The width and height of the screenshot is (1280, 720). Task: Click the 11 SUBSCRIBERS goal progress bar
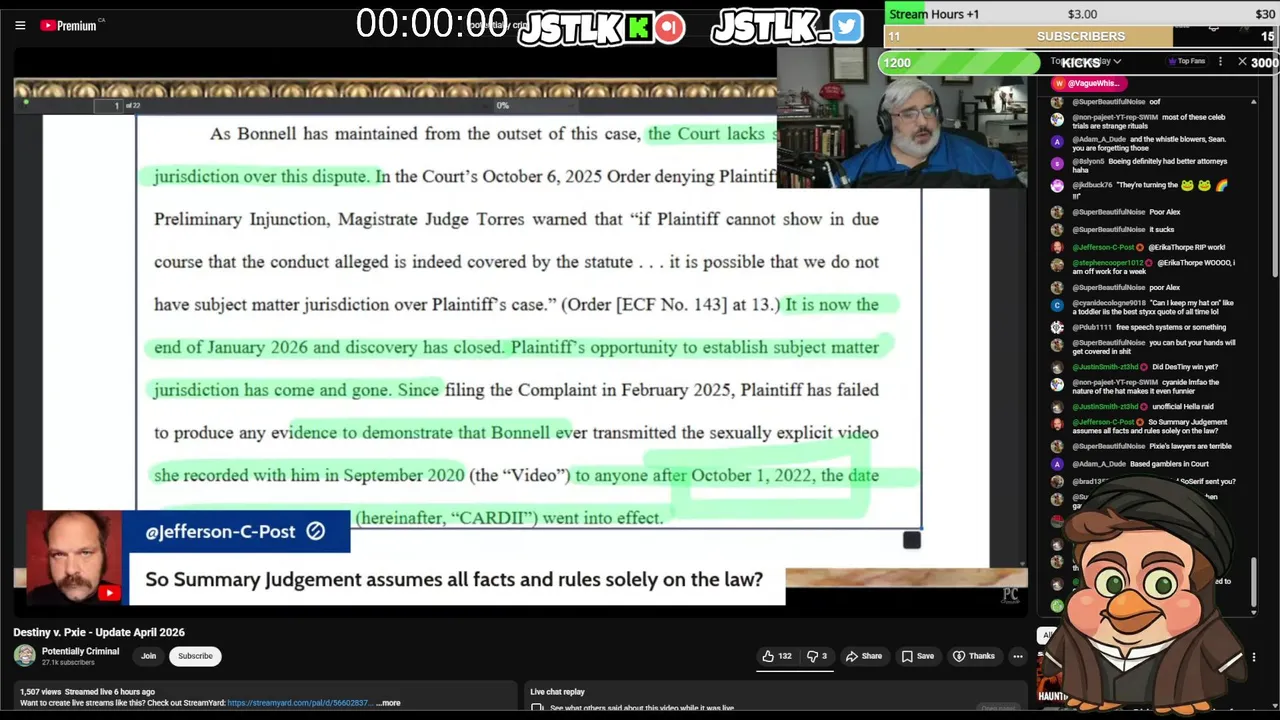click(1081, 36)
